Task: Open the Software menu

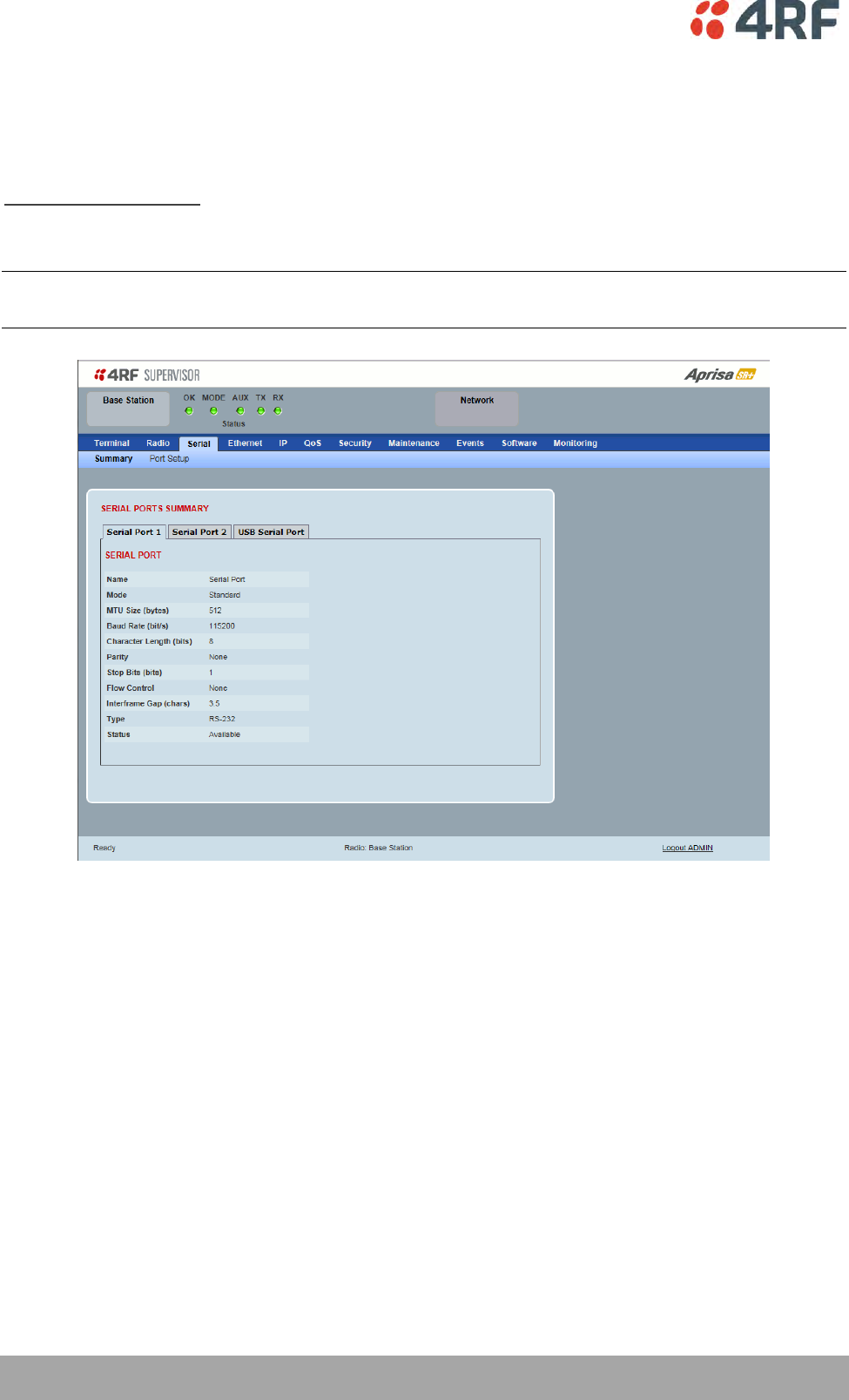Action: (x=519, y=443)
